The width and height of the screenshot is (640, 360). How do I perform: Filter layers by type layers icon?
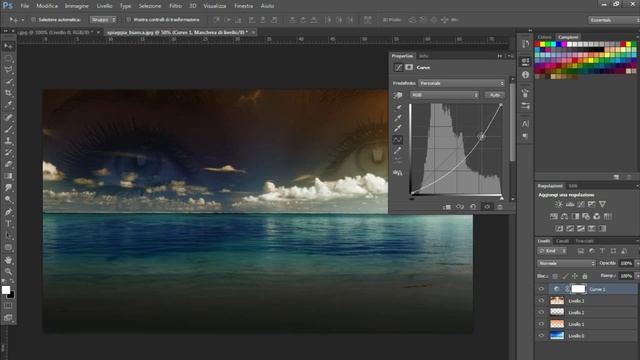602,251
